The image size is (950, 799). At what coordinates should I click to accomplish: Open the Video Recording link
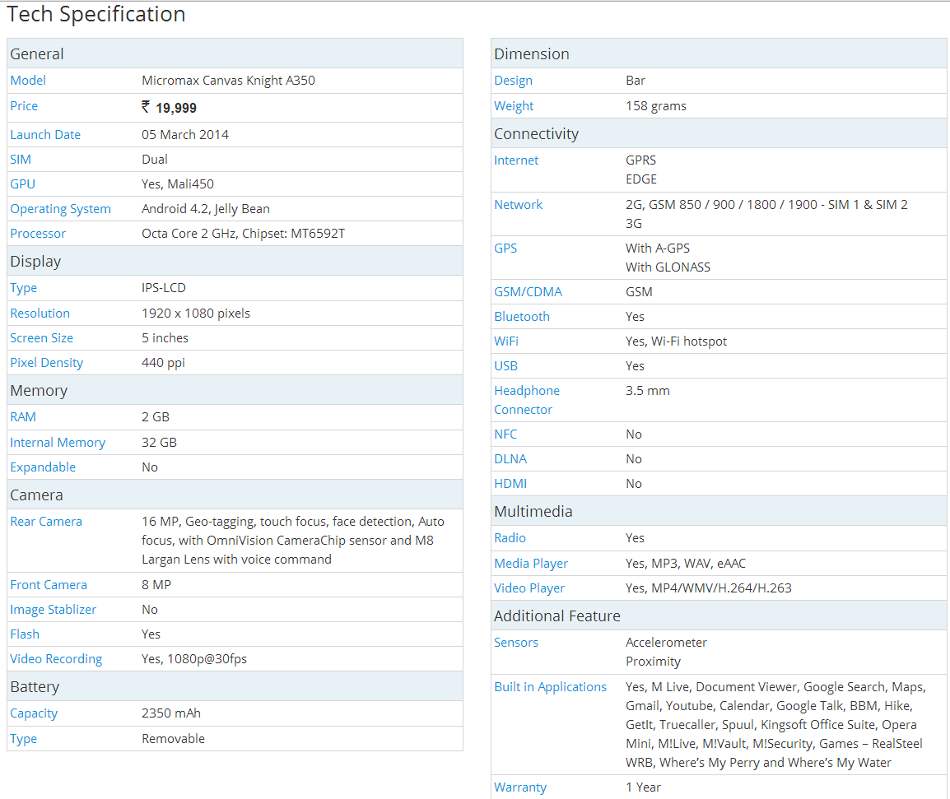click(x=56, y=659)
